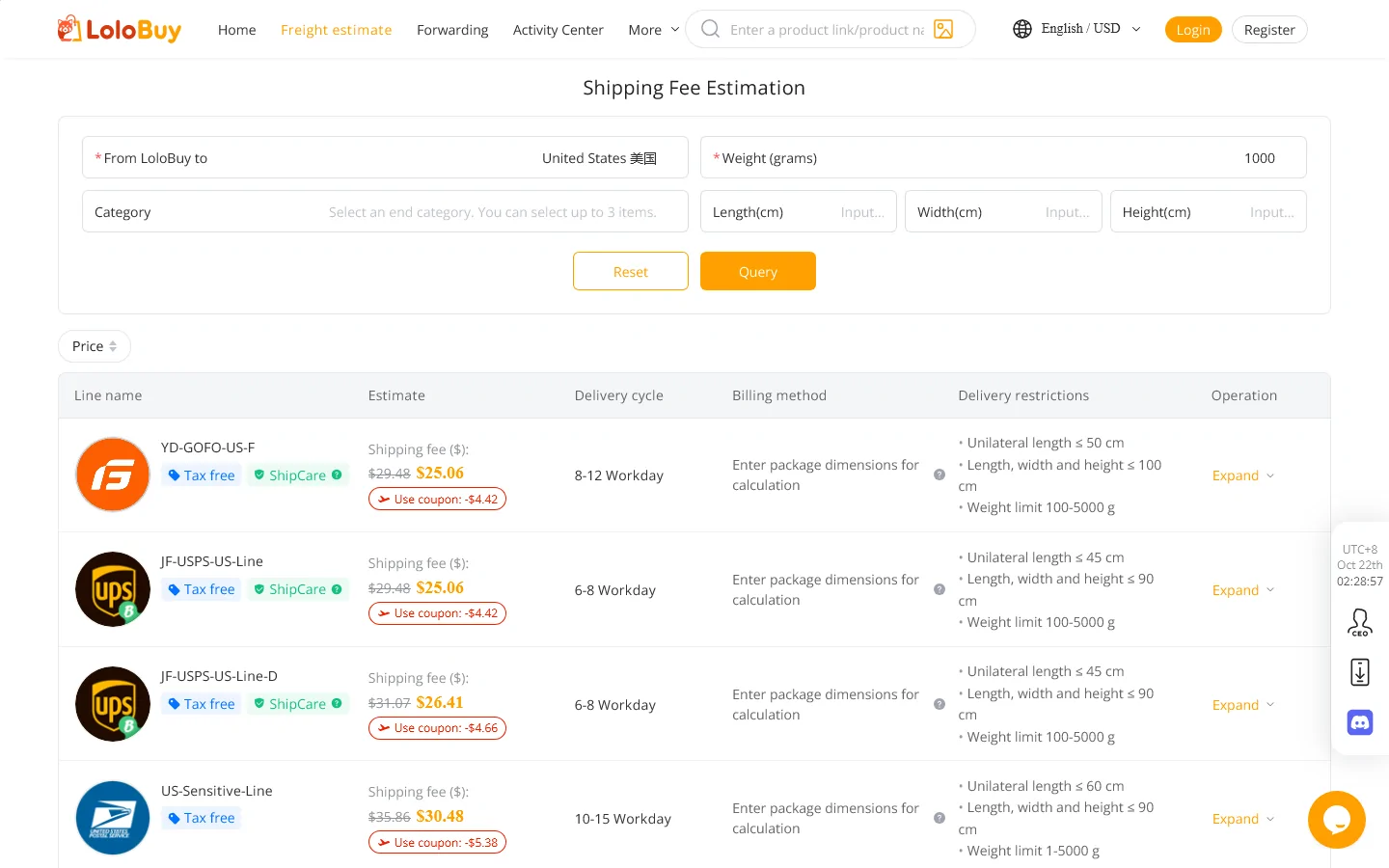Image resolution: width=1389 pixels, height=868 pixels.
Task: Click YD-GOFO-US-F carrier logo
Action: 113,475
